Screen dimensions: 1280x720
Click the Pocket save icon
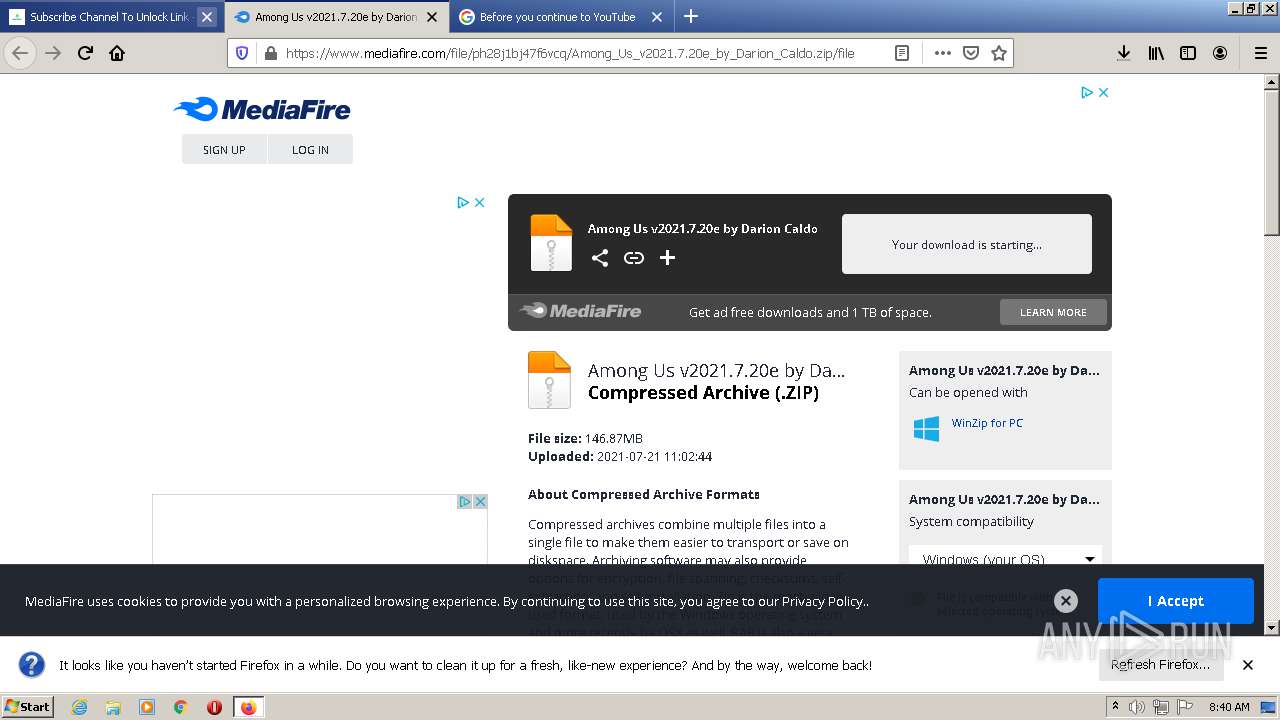[970, 53]
